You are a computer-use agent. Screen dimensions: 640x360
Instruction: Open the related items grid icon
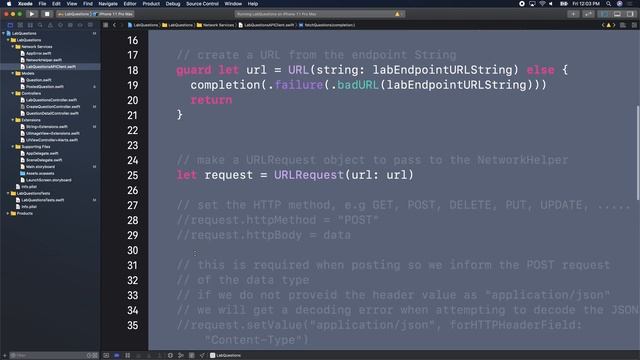pos(106,25)
